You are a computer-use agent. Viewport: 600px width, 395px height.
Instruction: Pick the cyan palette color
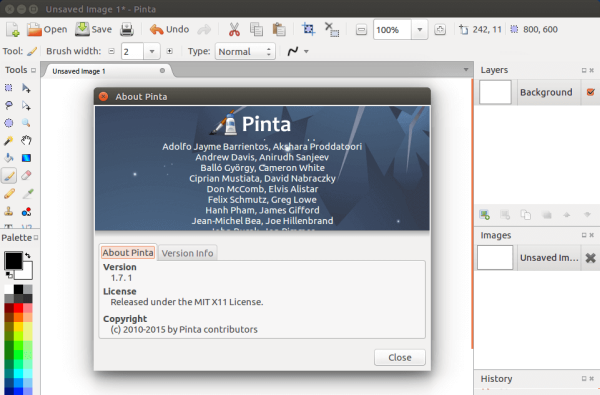point(18,373)
